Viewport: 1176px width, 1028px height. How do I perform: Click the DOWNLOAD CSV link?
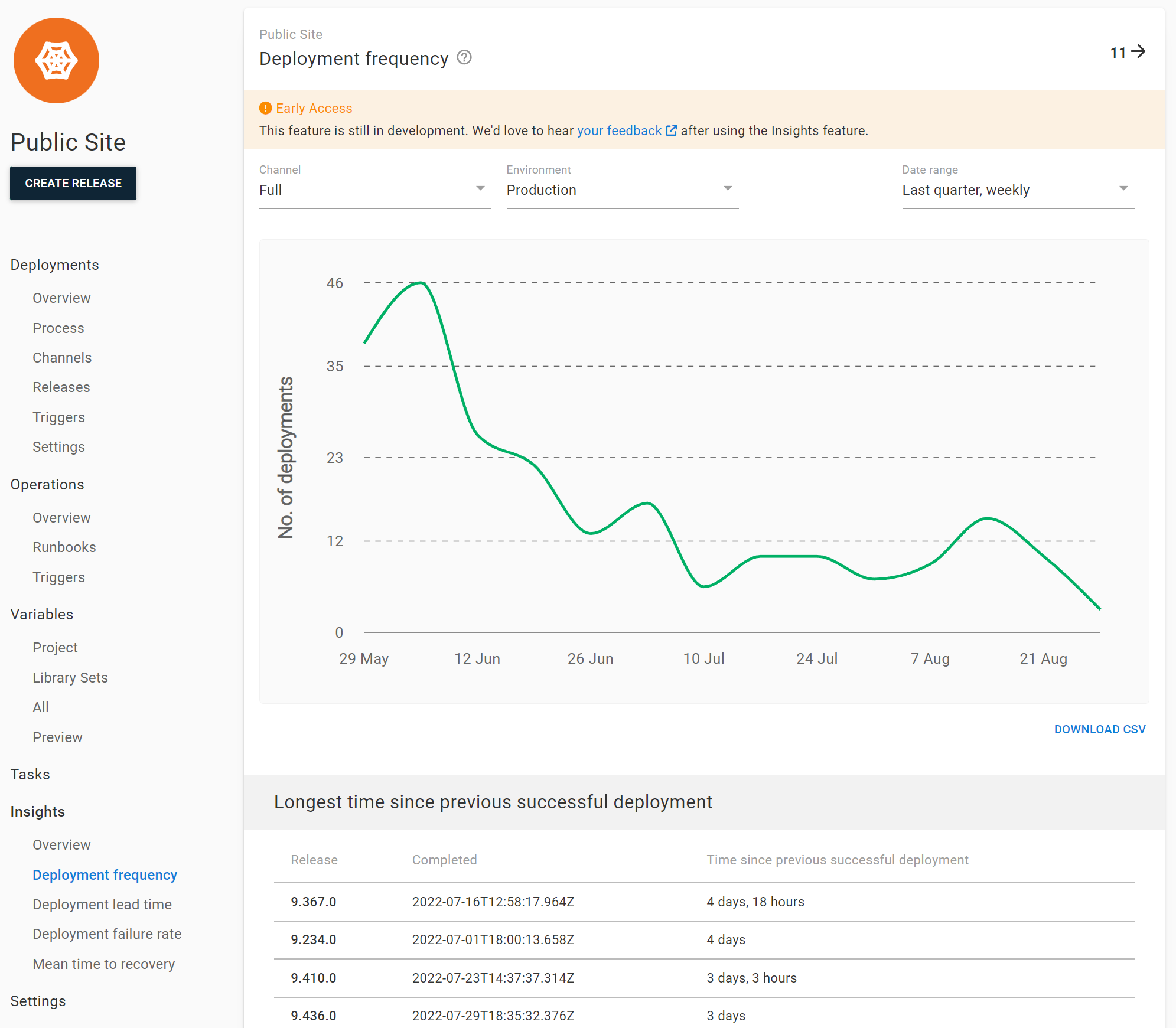(x=1099, y=729)
